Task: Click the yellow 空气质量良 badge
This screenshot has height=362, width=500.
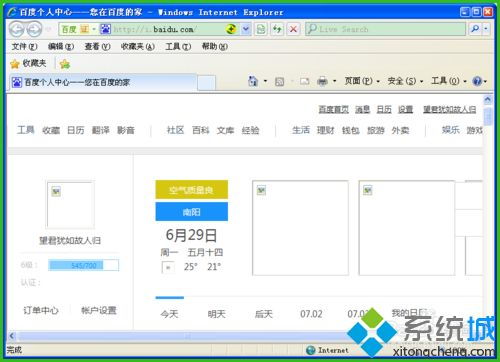Action: point(192,190)
